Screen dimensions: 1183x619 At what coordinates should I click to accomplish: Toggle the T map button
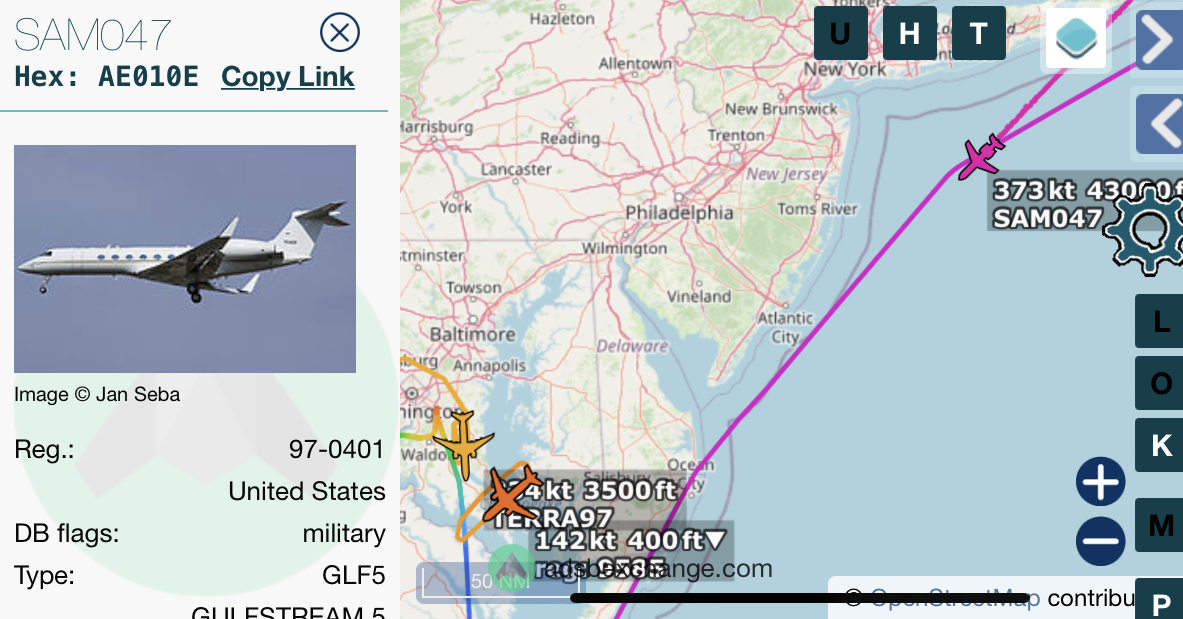[979, 33]
